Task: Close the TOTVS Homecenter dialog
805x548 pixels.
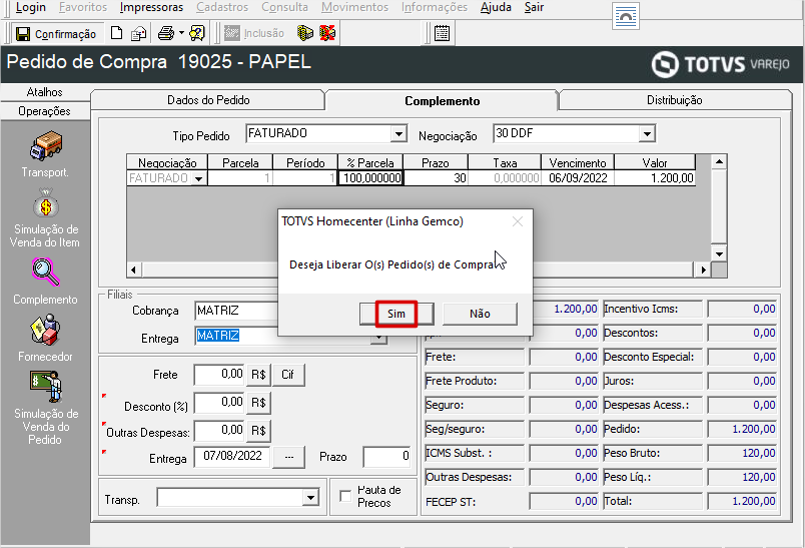Action: pos(518,221)
